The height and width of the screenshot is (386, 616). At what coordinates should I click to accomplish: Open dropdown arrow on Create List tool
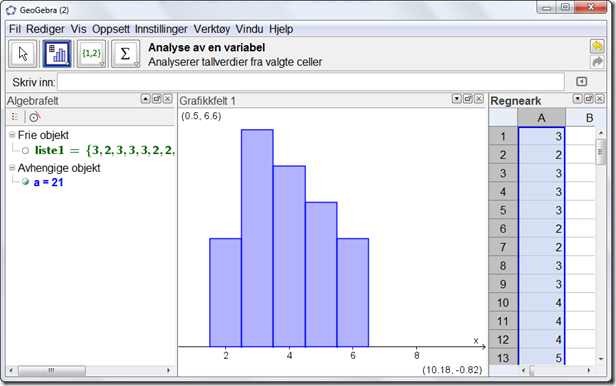(x=102, y=64)
